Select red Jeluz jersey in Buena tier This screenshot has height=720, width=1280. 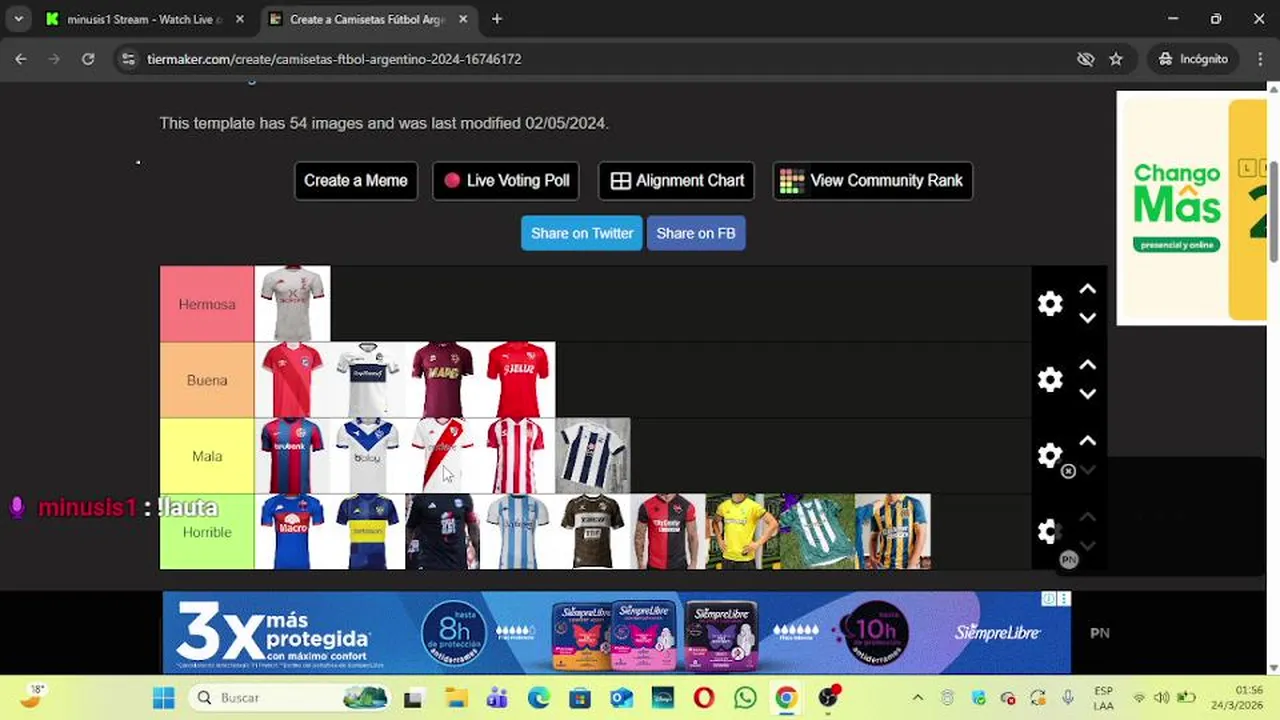tap(517, 380)
